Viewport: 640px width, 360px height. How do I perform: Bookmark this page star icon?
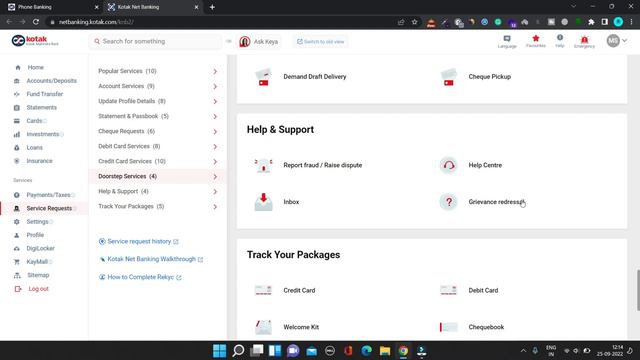point(415,22)
